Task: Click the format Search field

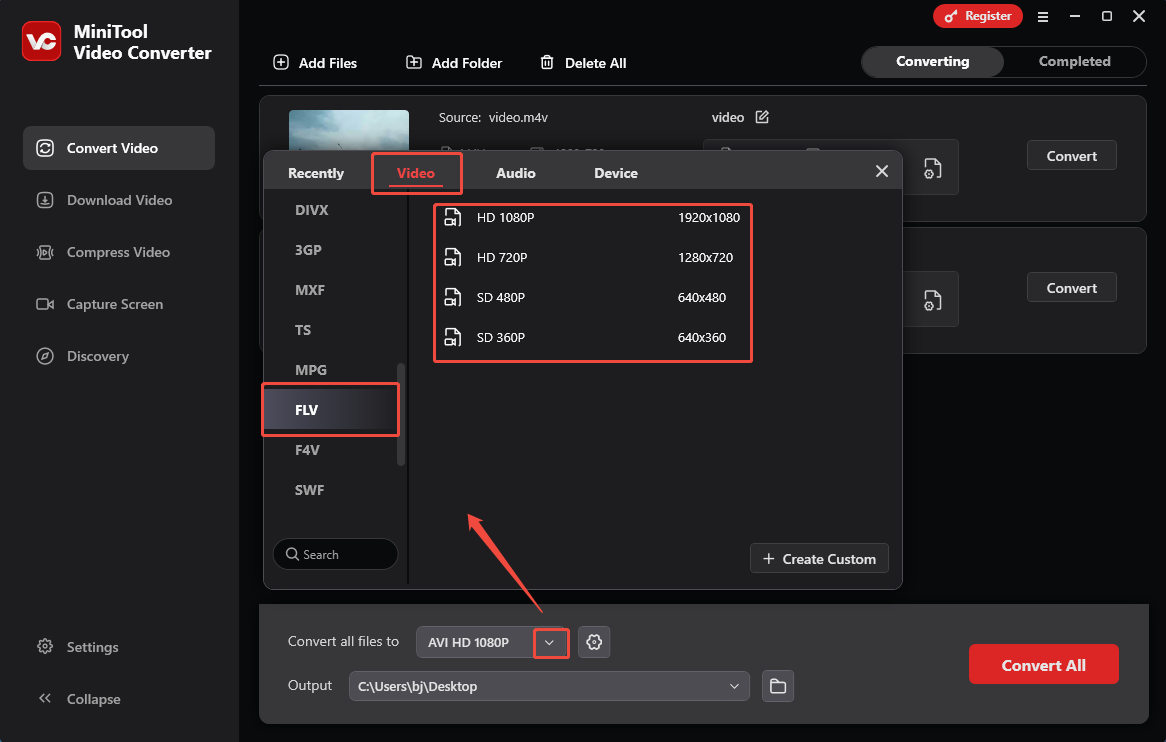Action: (x=335, y=555)
